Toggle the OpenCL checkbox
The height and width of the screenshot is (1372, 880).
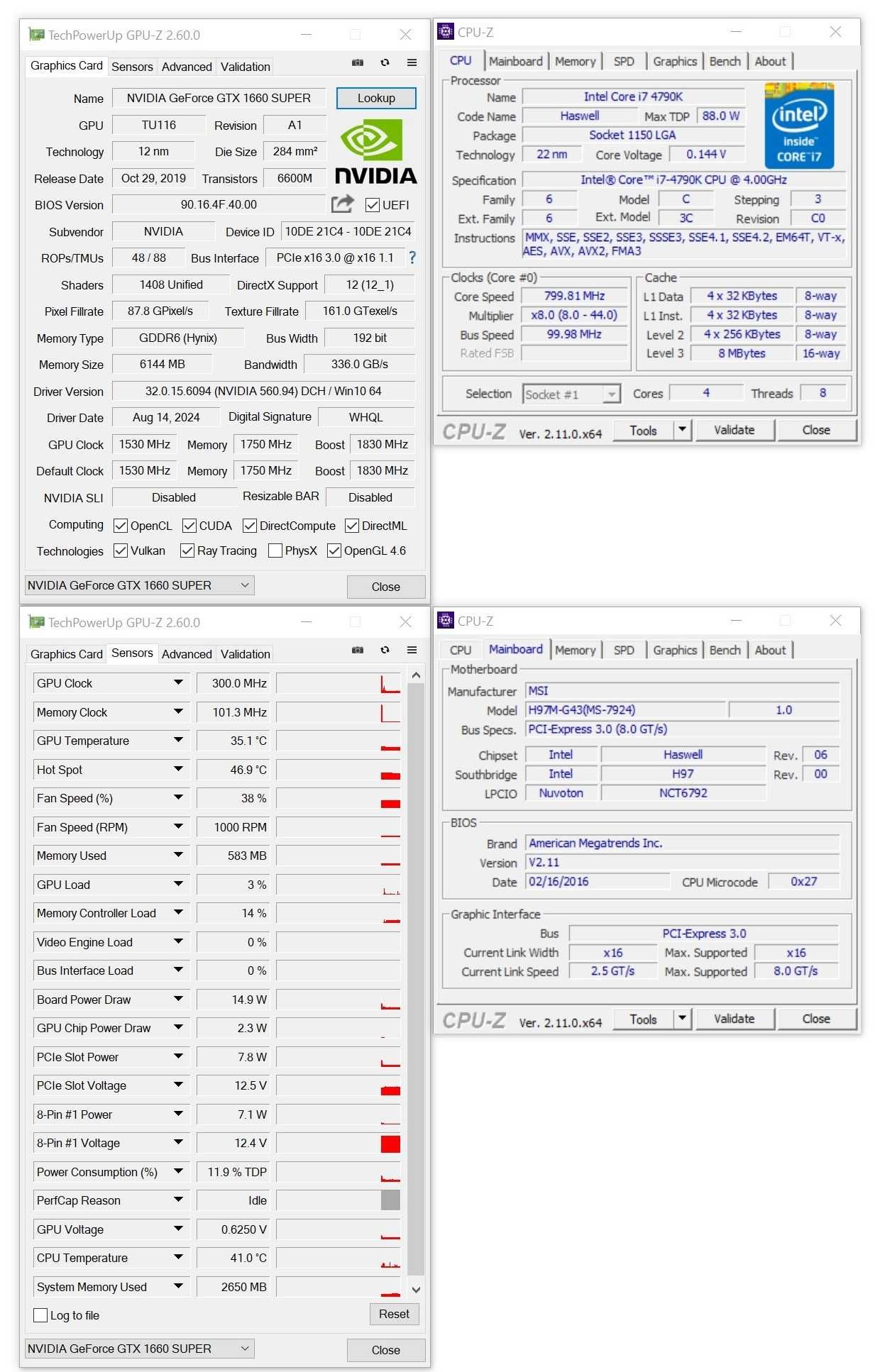121,526
